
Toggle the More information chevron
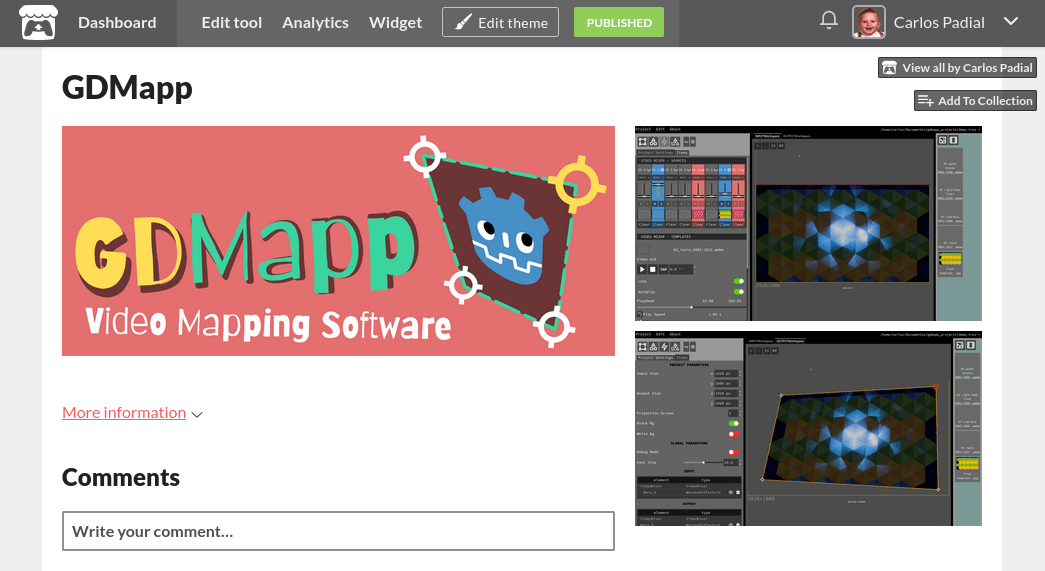tap(197, 414)
